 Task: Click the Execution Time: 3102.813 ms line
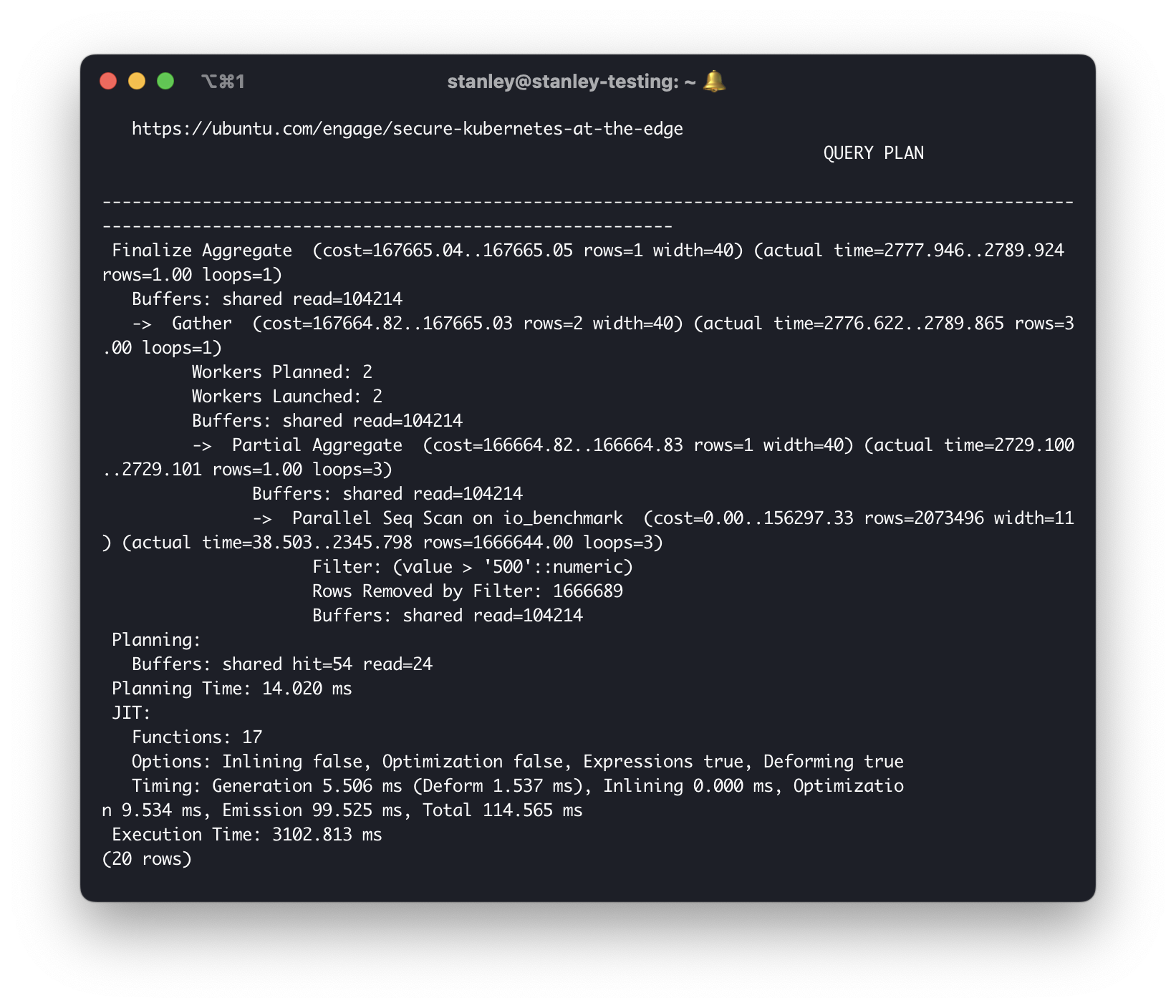point(246,835)
